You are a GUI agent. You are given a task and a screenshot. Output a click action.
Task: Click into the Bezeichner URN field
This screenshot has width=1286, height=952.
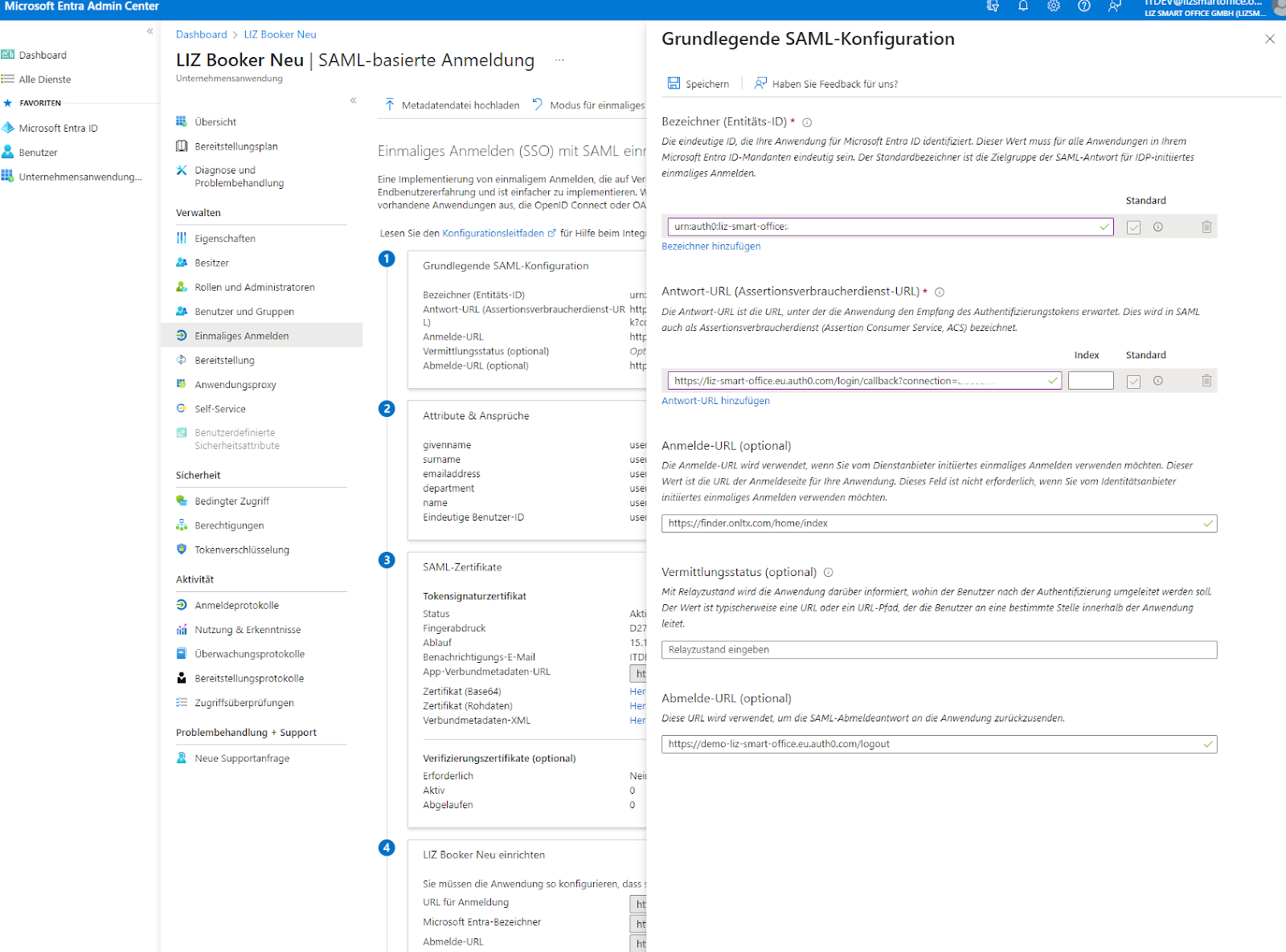pos(891,227)
